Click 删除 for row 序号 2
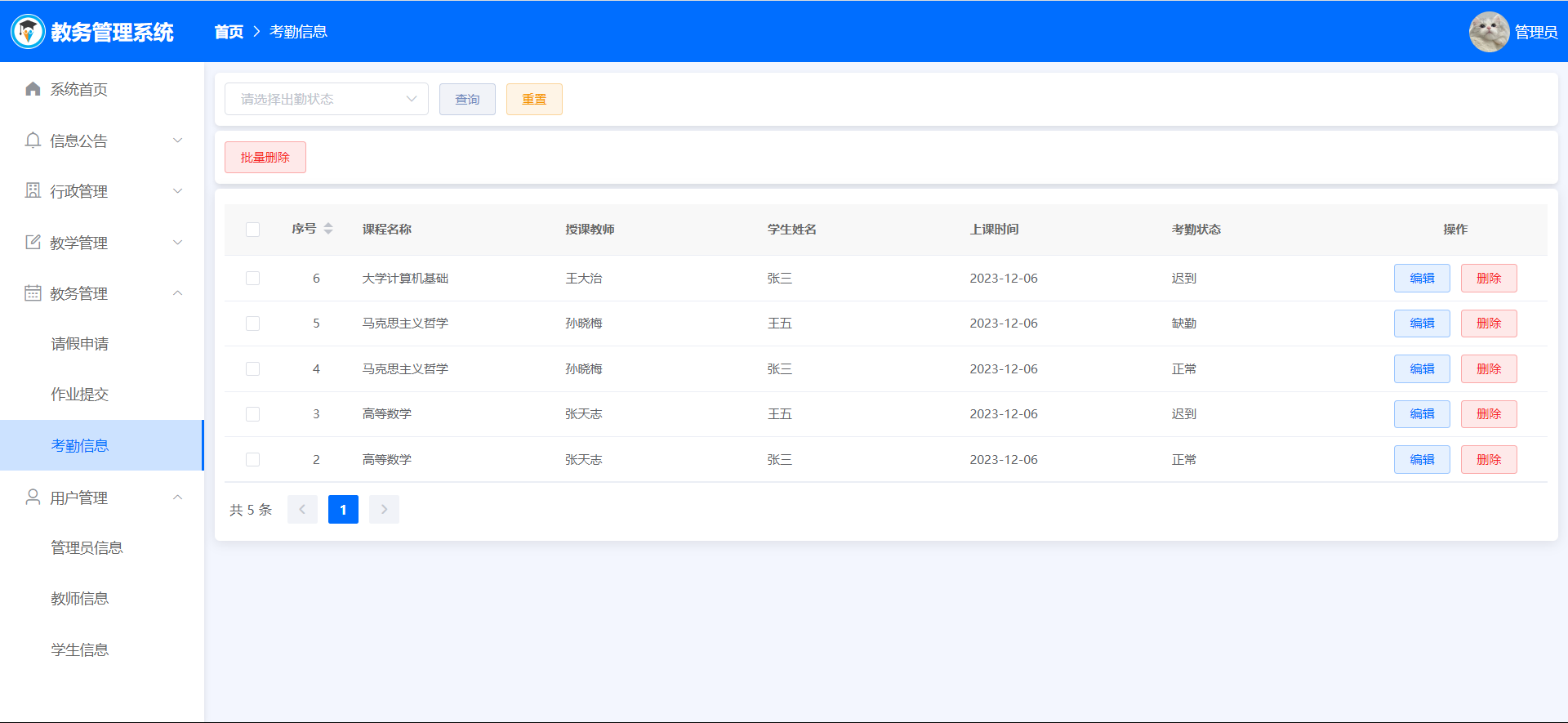 tap(1489, 460)
